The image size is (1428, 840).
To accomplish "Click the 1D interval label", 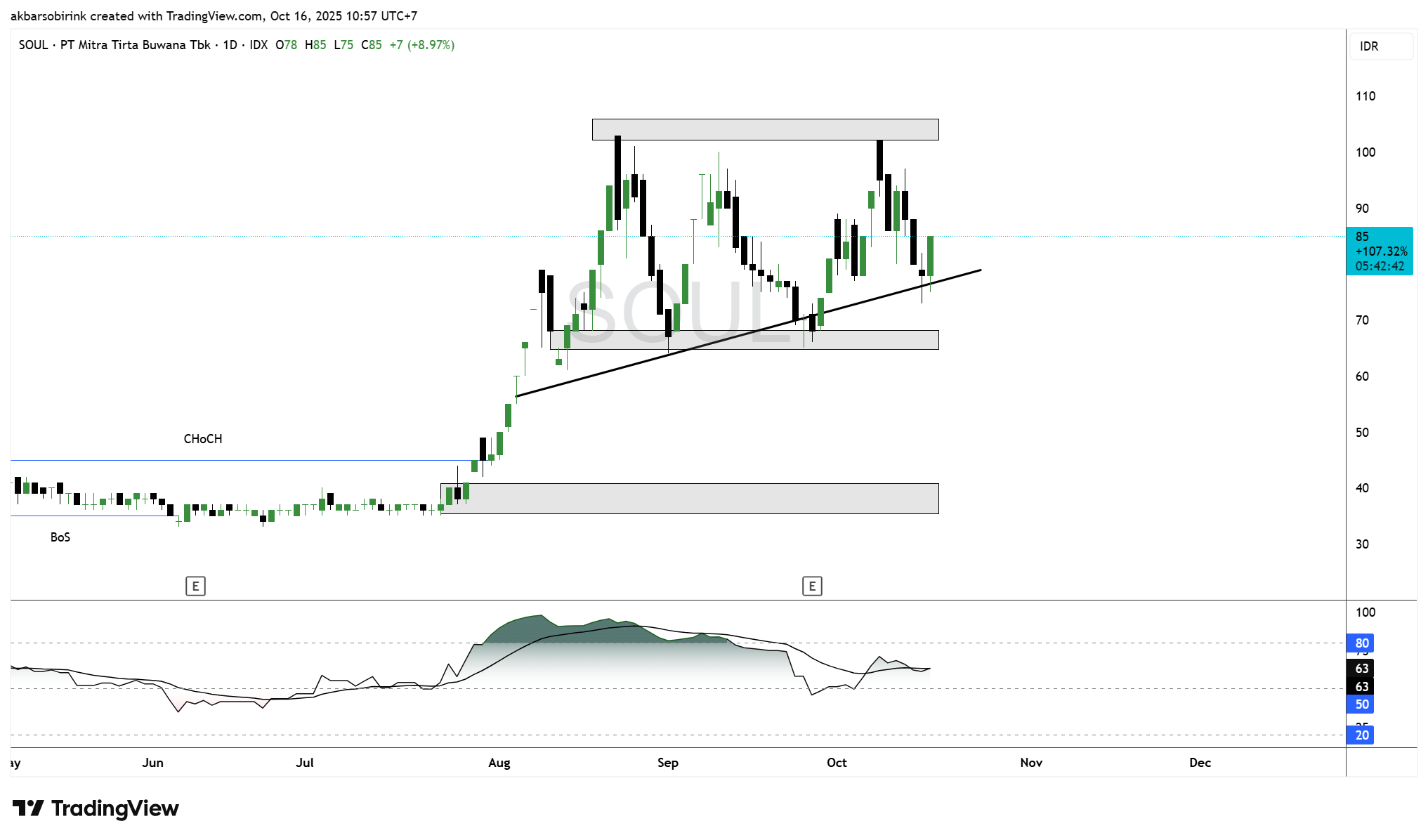I will point(230,45).
